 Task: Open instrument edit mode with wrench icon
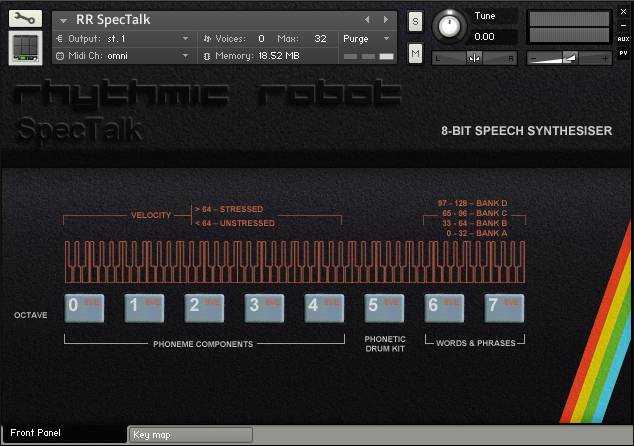[25, 19]
